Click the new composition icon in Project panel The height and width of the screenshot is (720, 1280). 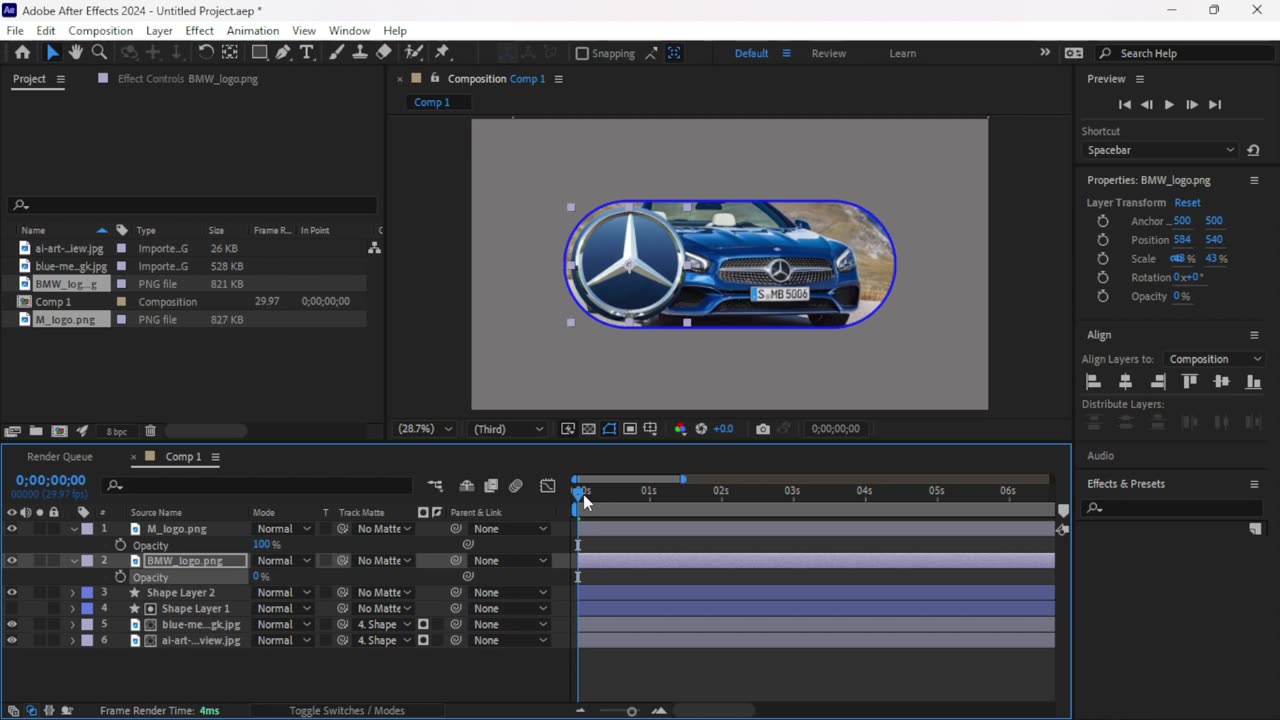tap(59, 431)
